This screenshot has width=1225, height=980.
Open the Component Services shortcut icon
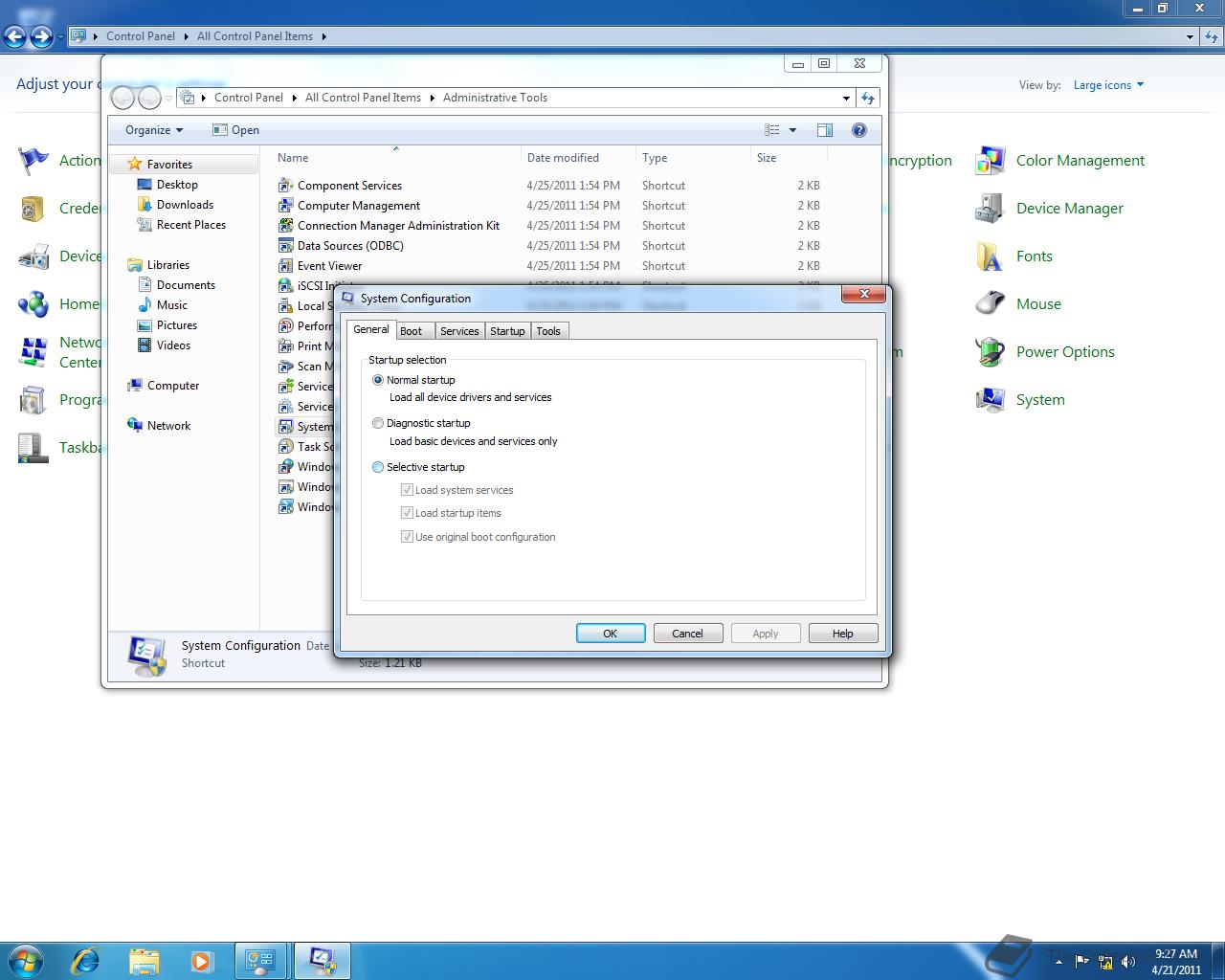pyautogui.click(x=285, y=185)
